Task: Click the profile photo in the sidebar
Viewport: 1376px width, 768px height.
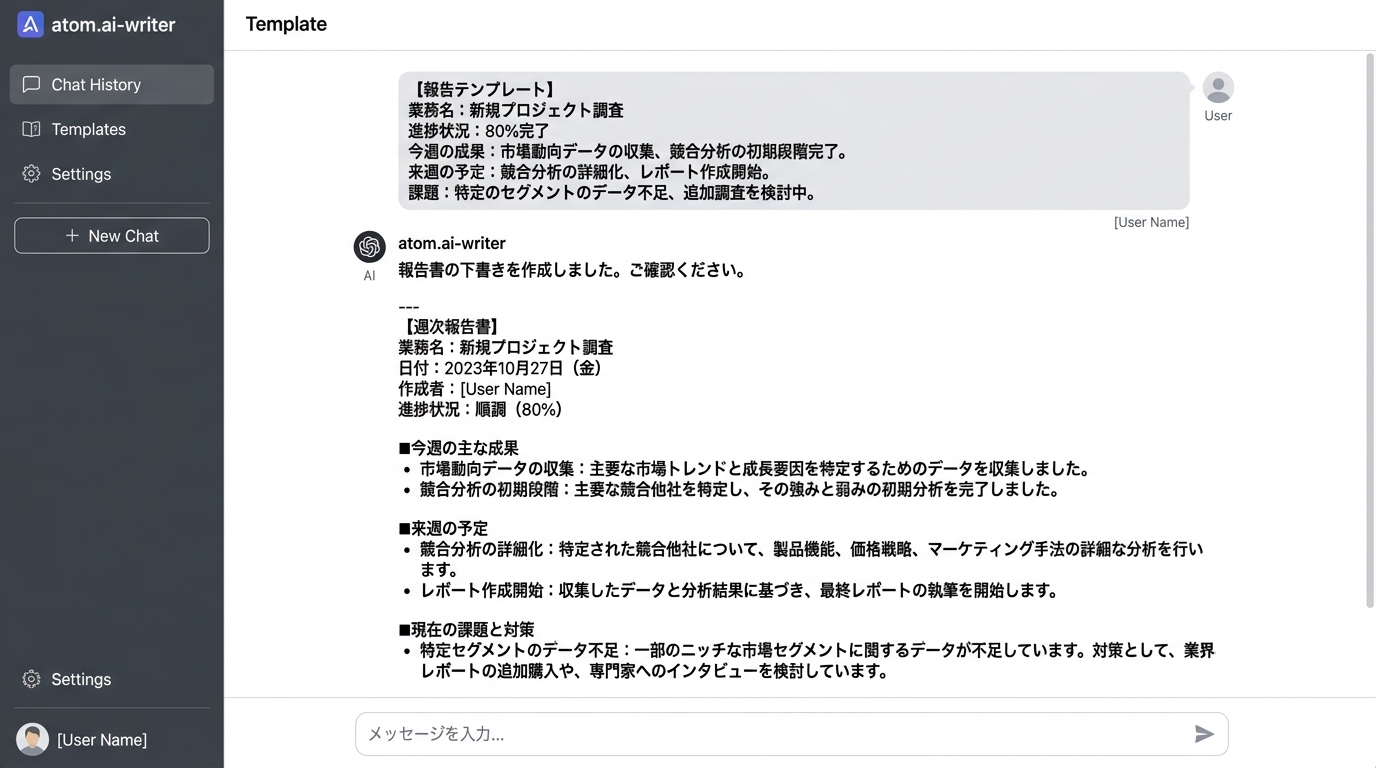Action: pos(32,739)
